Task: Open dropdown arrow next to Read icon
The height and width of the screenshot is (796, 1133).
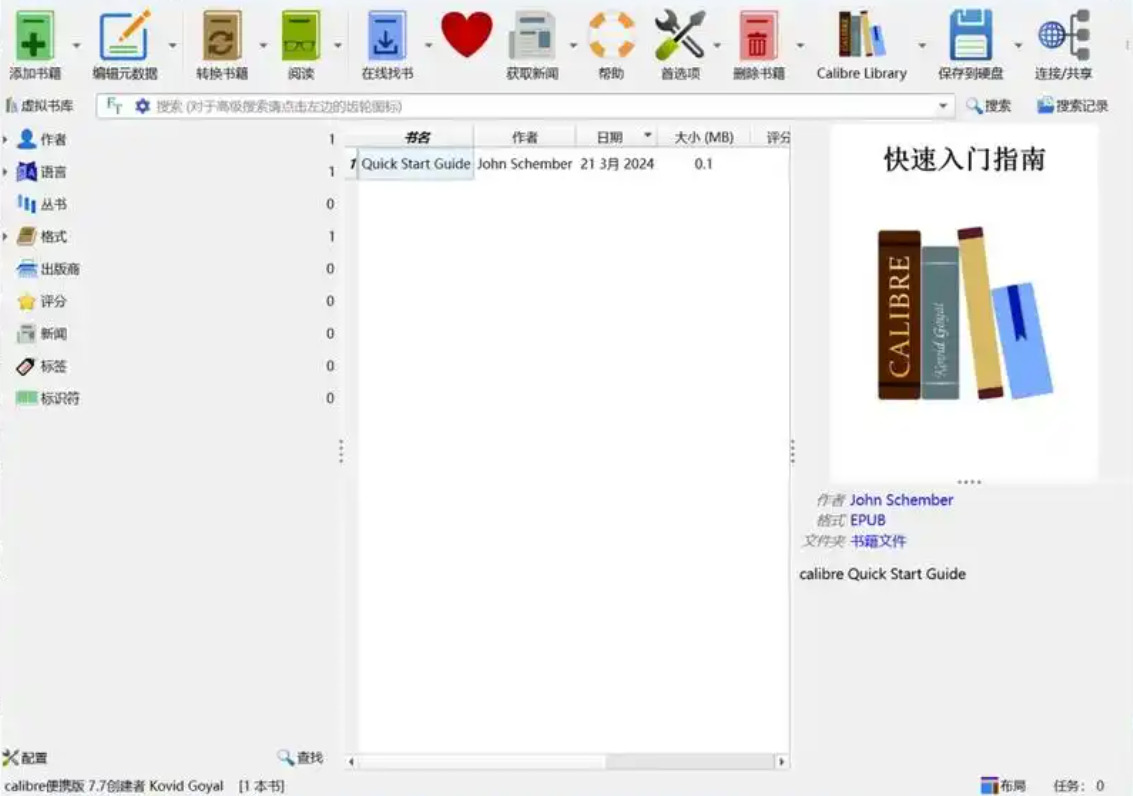Action: 337,46
